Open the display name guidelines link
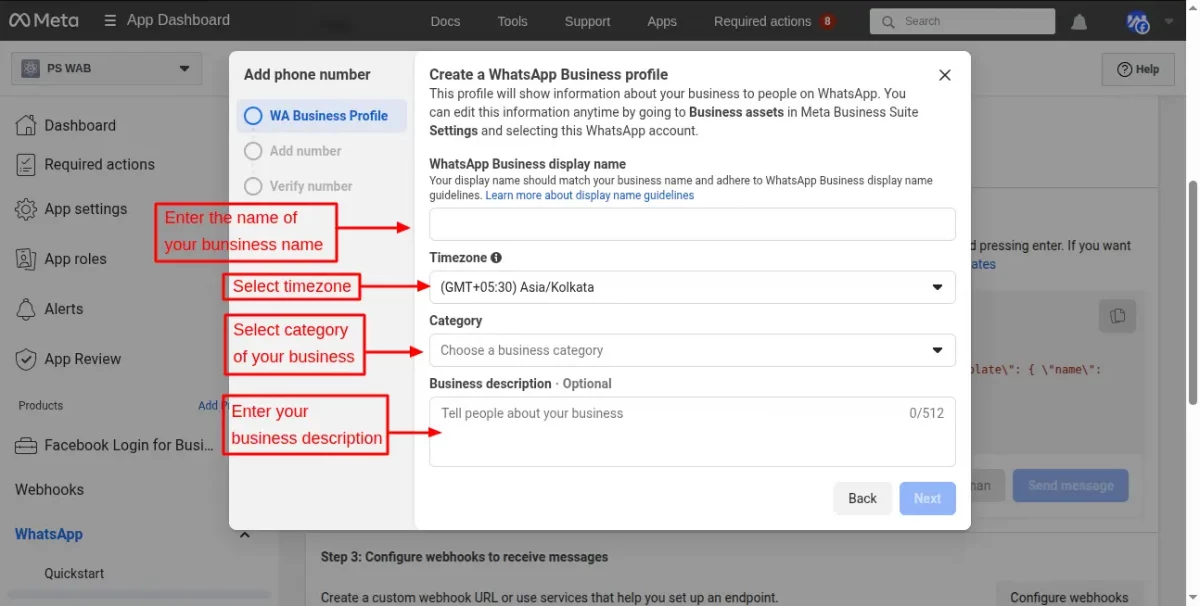1200x606 pixels. point(590,195)
